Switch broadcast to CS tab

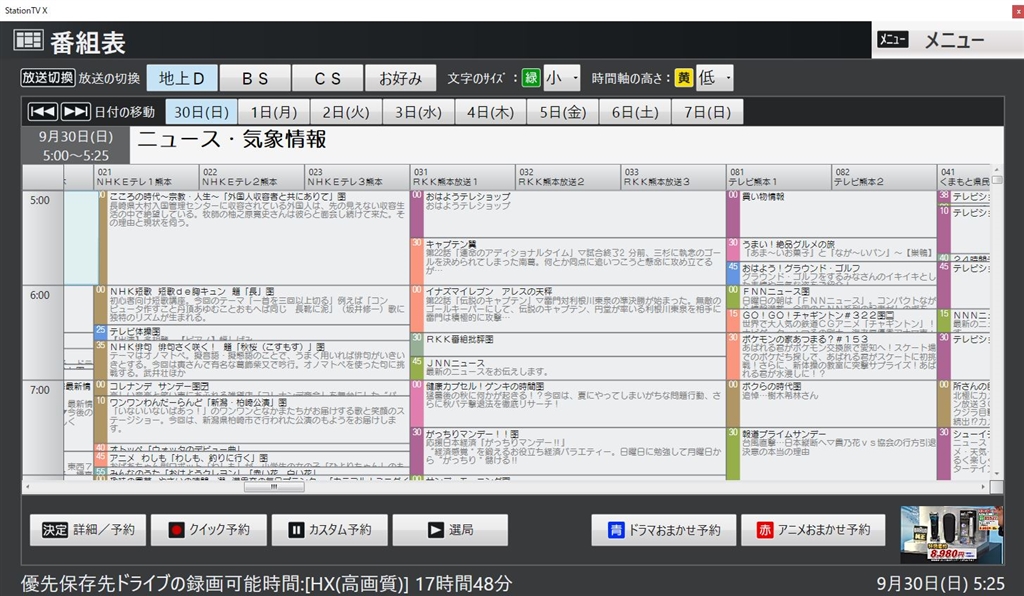pyautogui.click(x=327, y=78)
